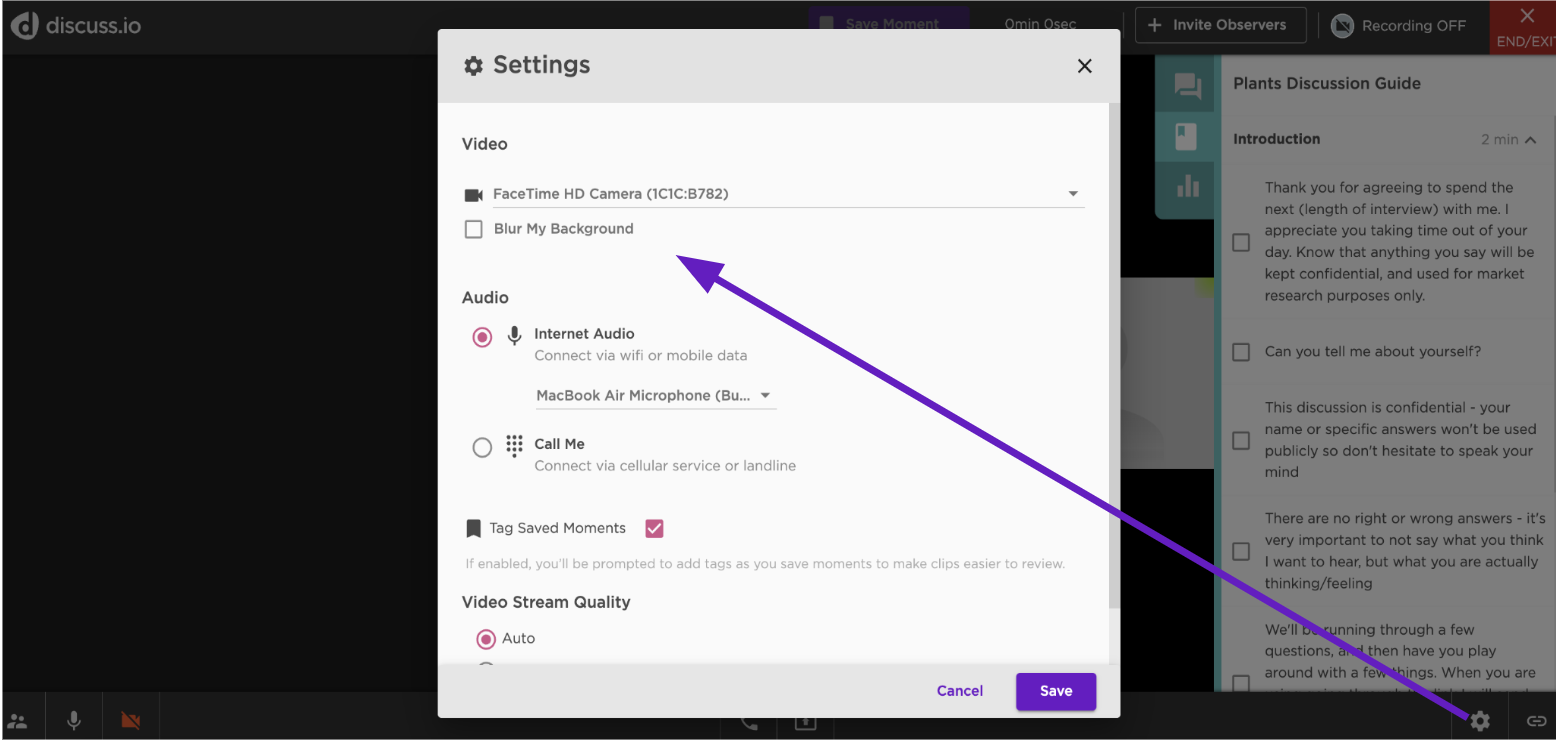Select Auto video stream quality
1556x742 pixels.
click(487, 638)
